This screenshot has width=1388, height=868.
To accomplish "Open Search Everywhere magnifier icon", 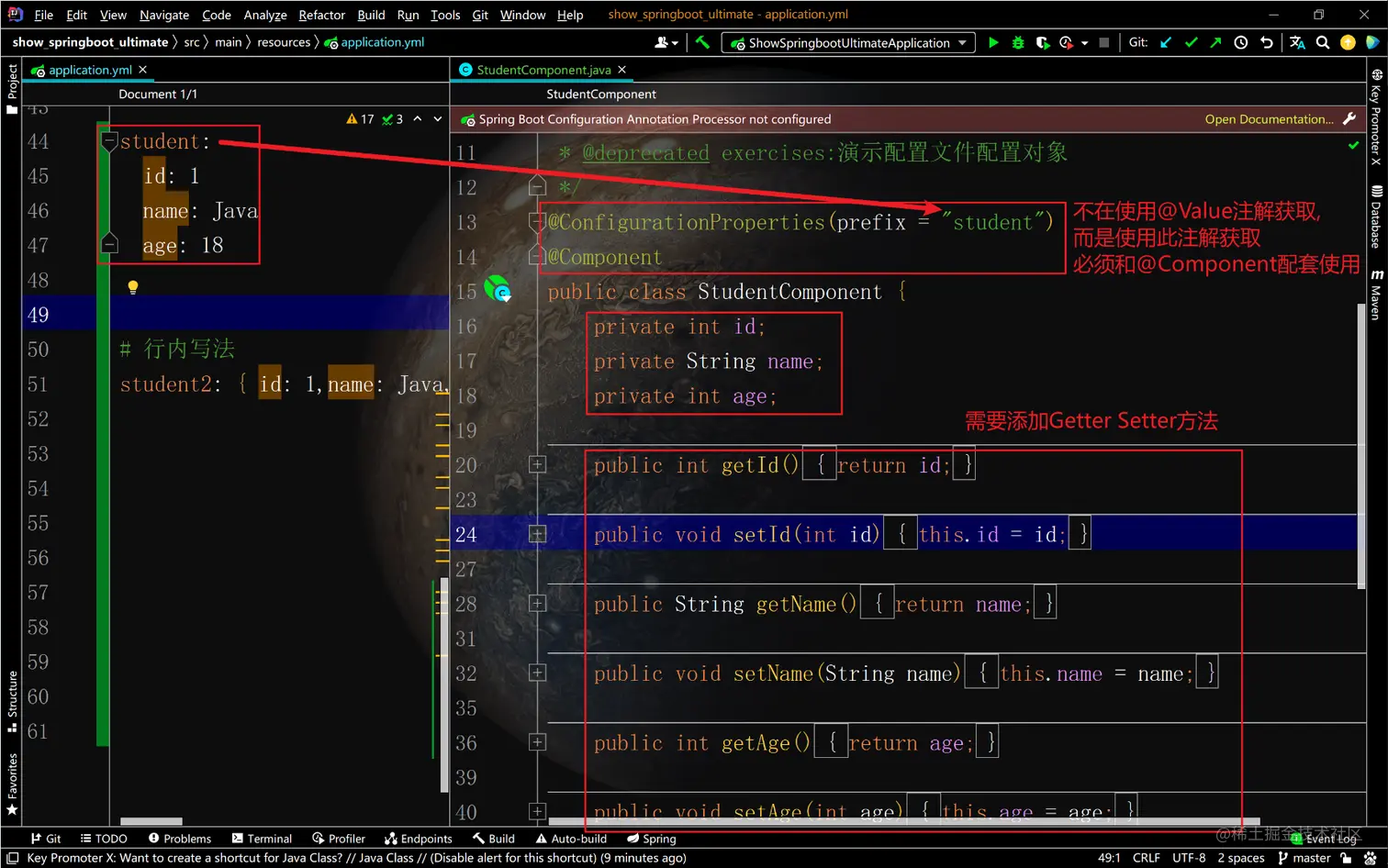I will point(1323,42).
